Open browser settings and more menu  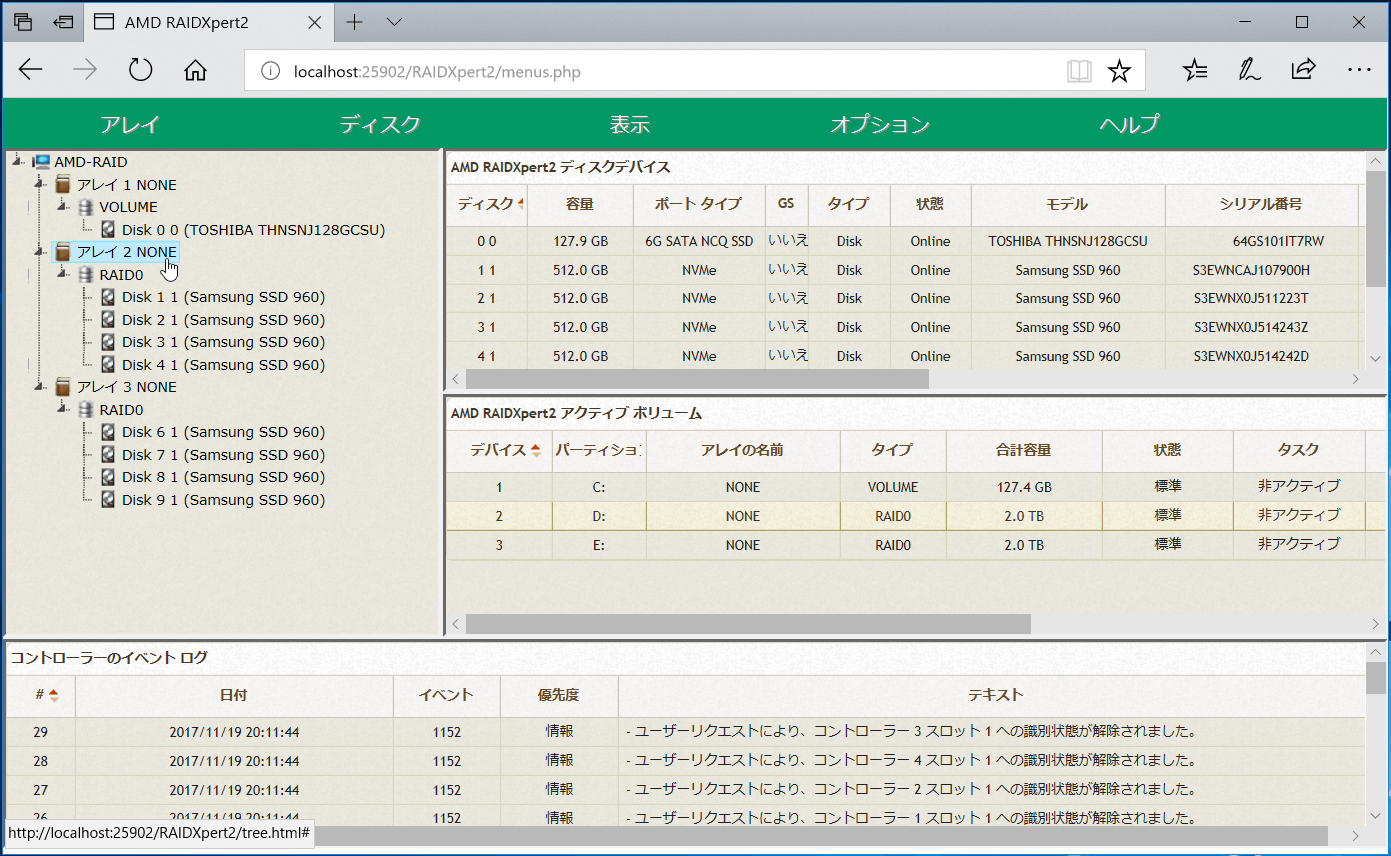click(1359, 70)
